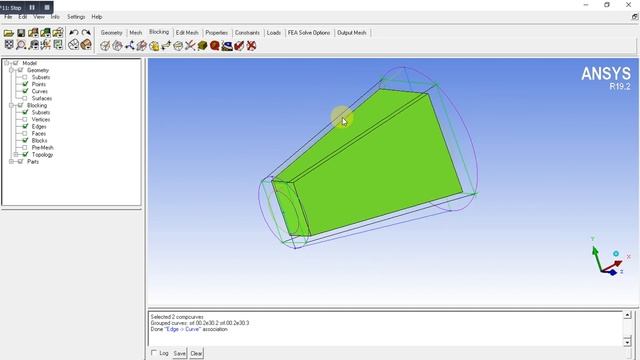Enable the Geometry Subsets checkbox

point(25,77)
